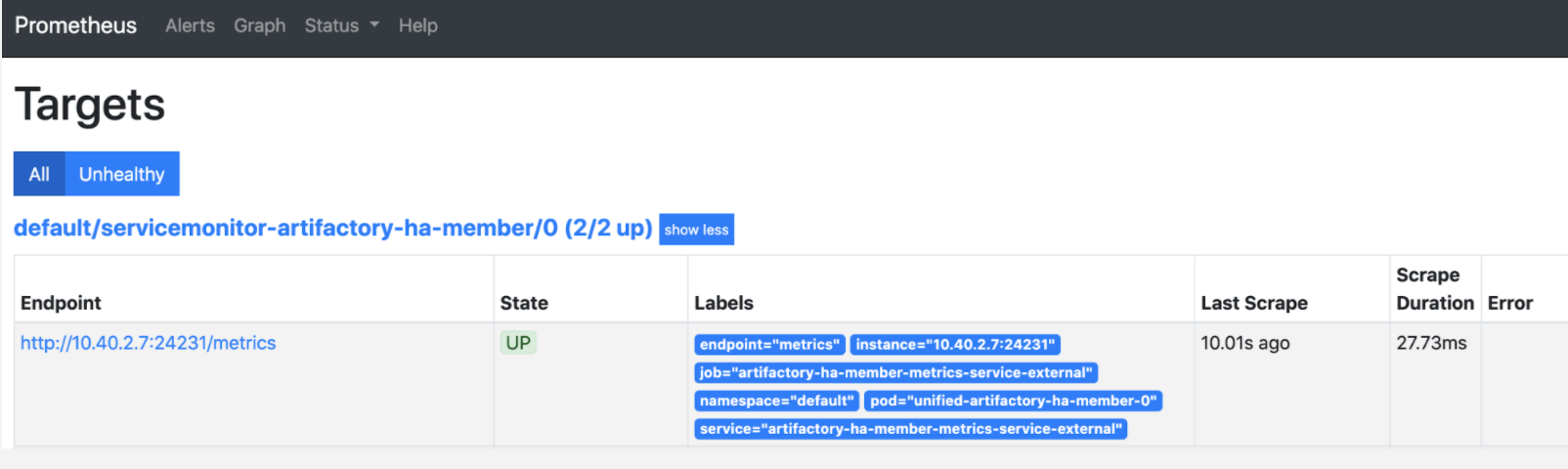Image resolution: width=1568 pixels, height=469 pixels.
Task: Click the Last Scrape column header
Action: point(1254,303)
